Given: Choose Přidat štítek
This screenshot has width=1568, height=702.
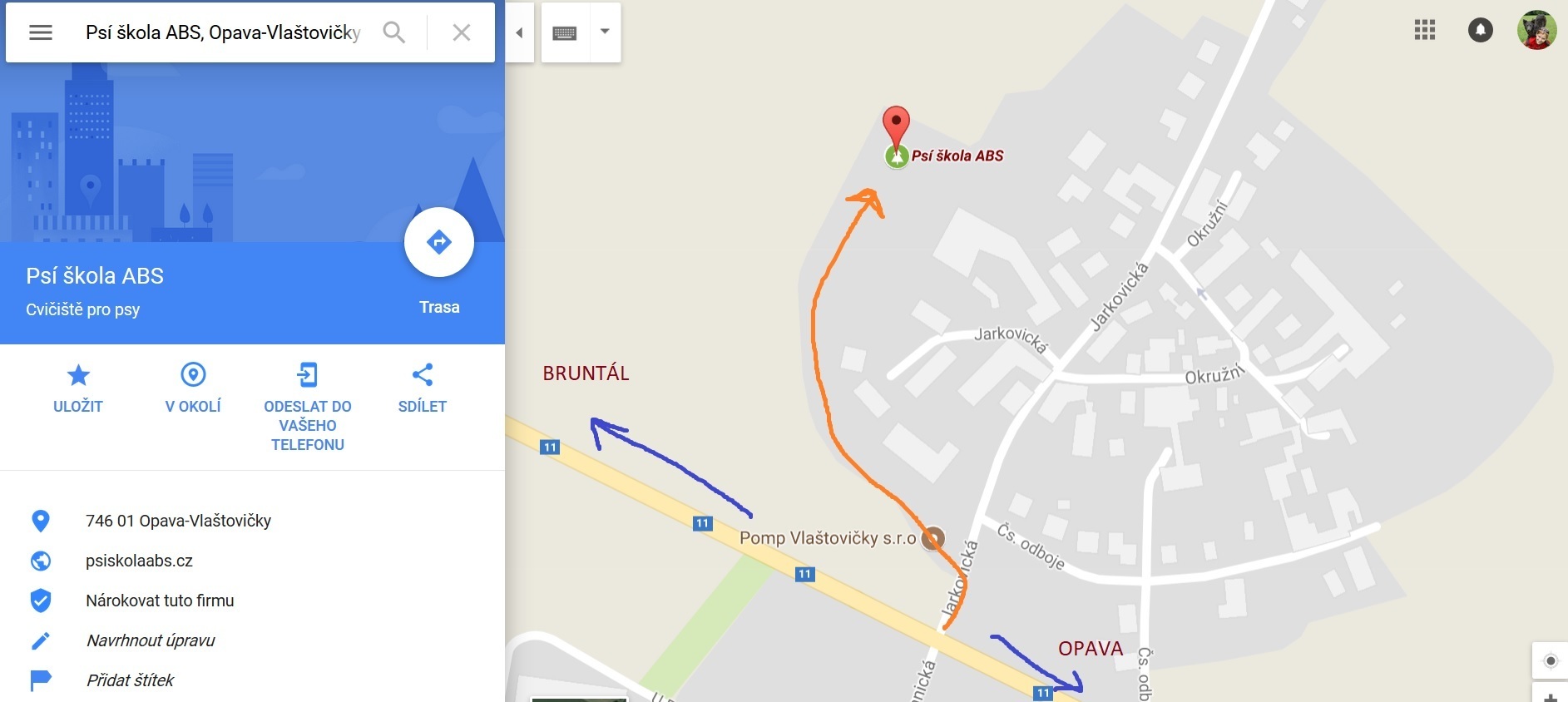Looking at the screenshot, I should tap(130, 680).
